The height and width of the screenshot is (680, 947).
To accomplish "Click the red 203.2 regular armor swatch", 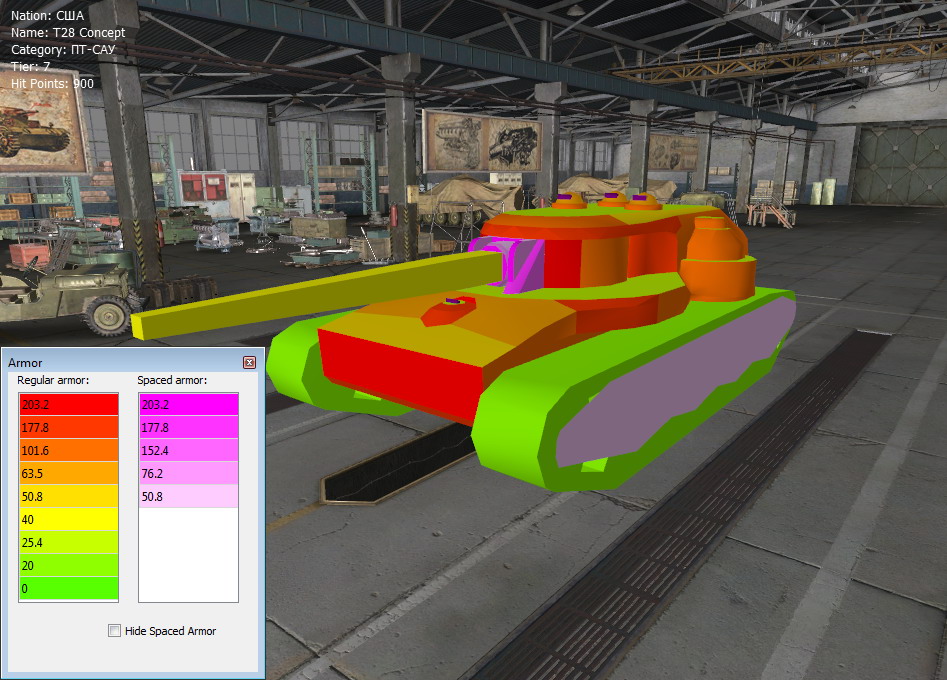I will coord(68,404).
